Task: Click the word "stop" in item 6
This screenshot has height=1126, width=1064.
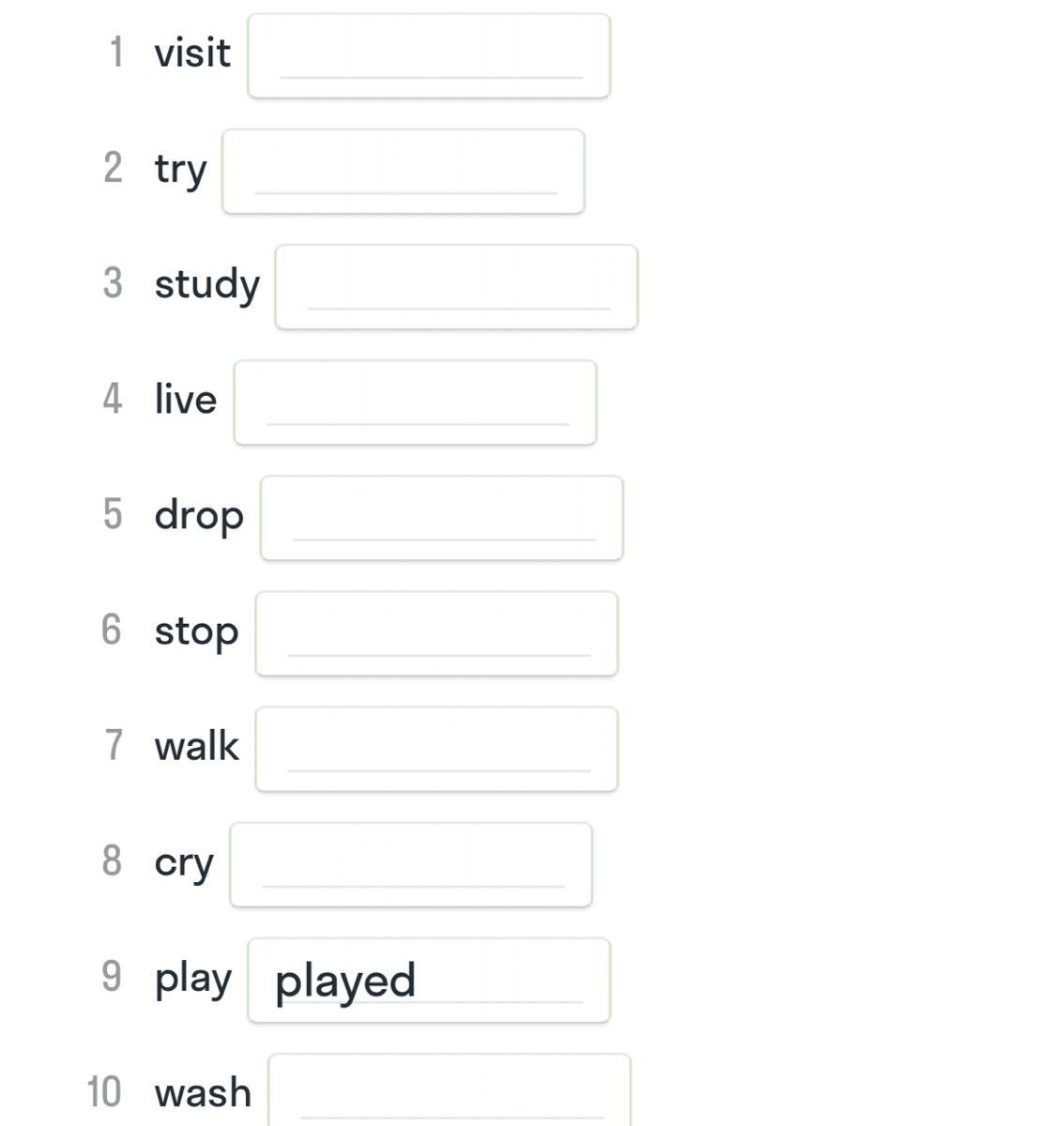Action: pos(196,631)
